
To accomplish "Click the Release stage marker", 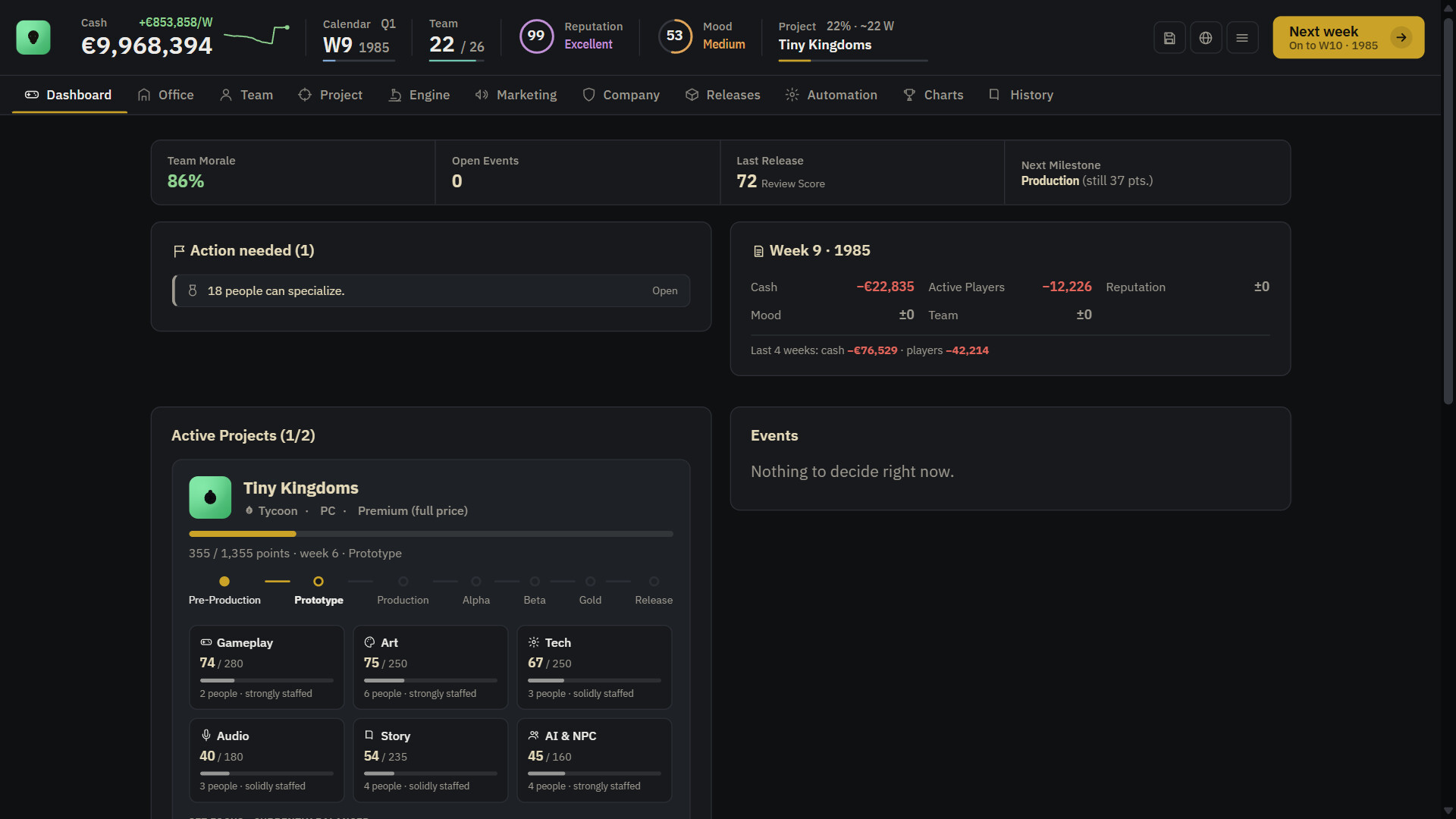I will tap(654, 582).
